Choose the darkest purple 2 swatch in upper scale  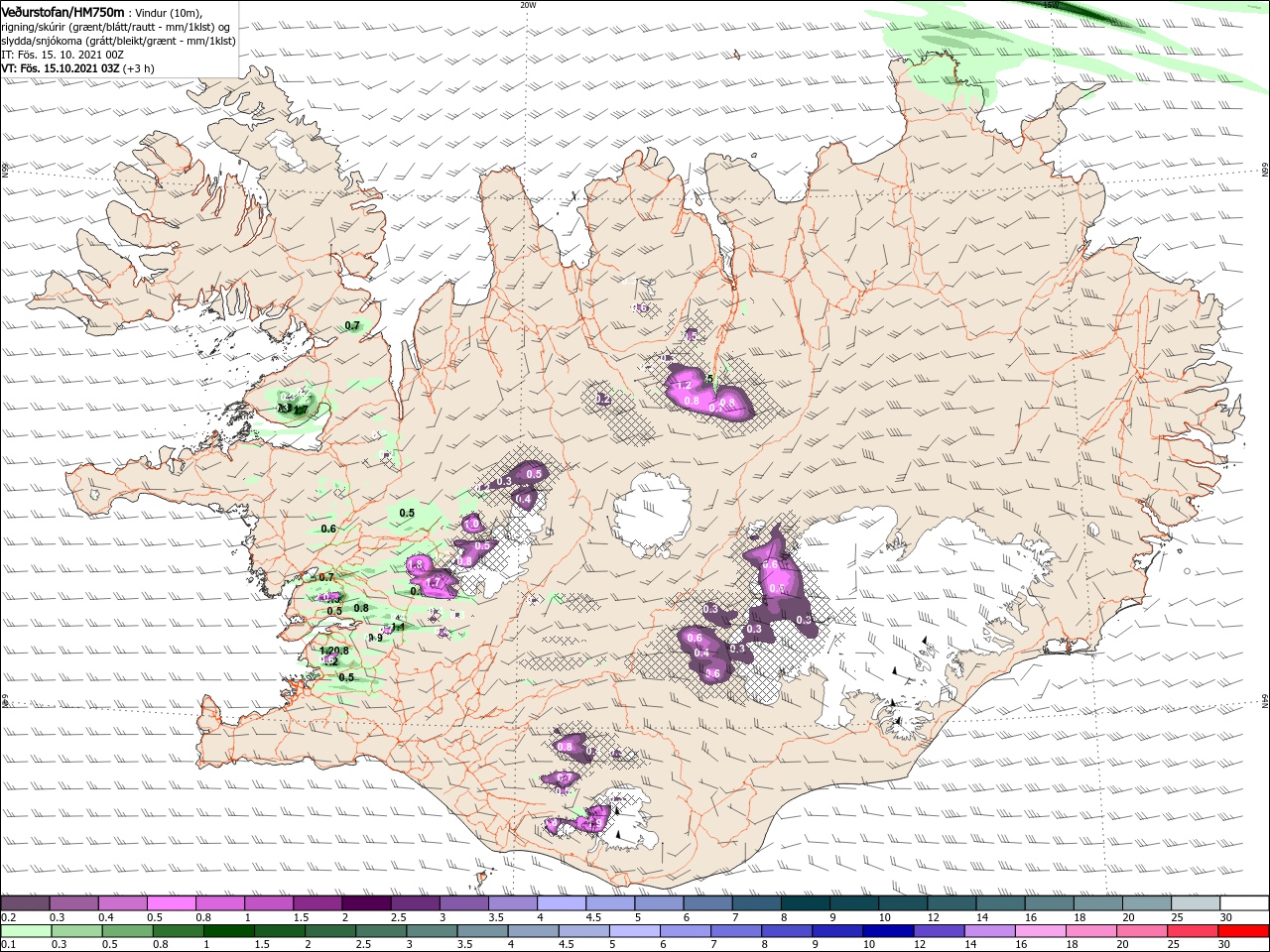[x=366, y=903]
